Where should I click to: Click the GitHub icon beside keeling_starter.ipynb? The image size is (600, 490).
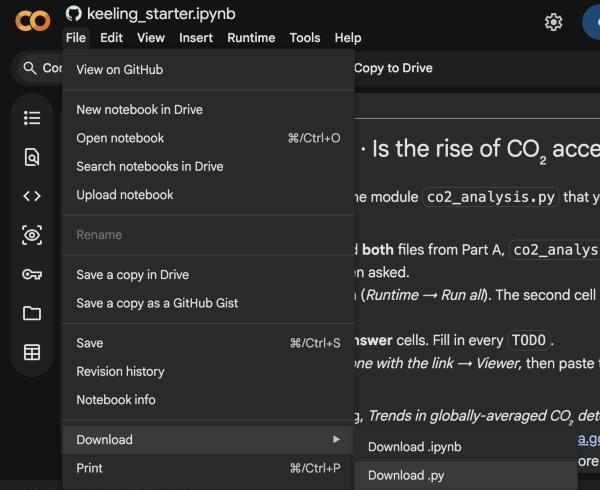coord(73,14)
